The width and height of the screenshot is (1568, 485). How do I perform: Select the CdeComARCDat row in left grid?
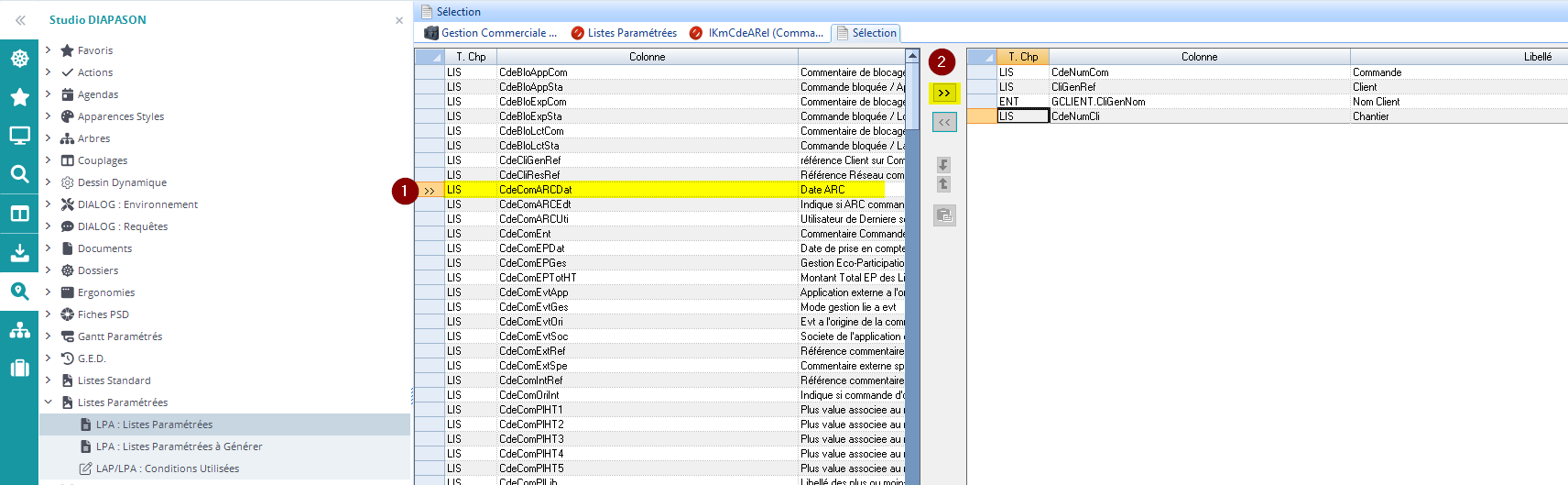coord(535,190)
